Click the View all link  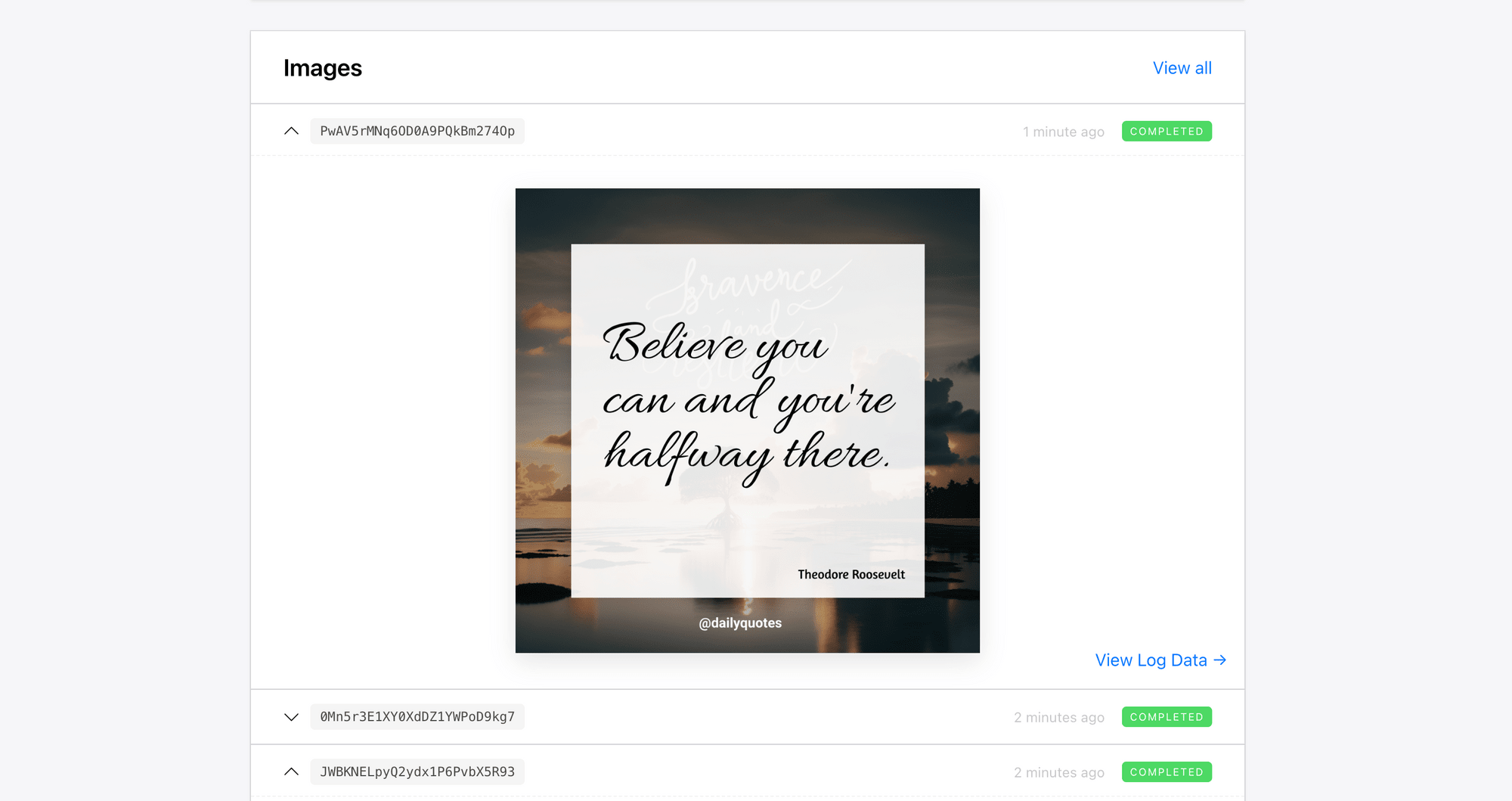click(1182, 68)
